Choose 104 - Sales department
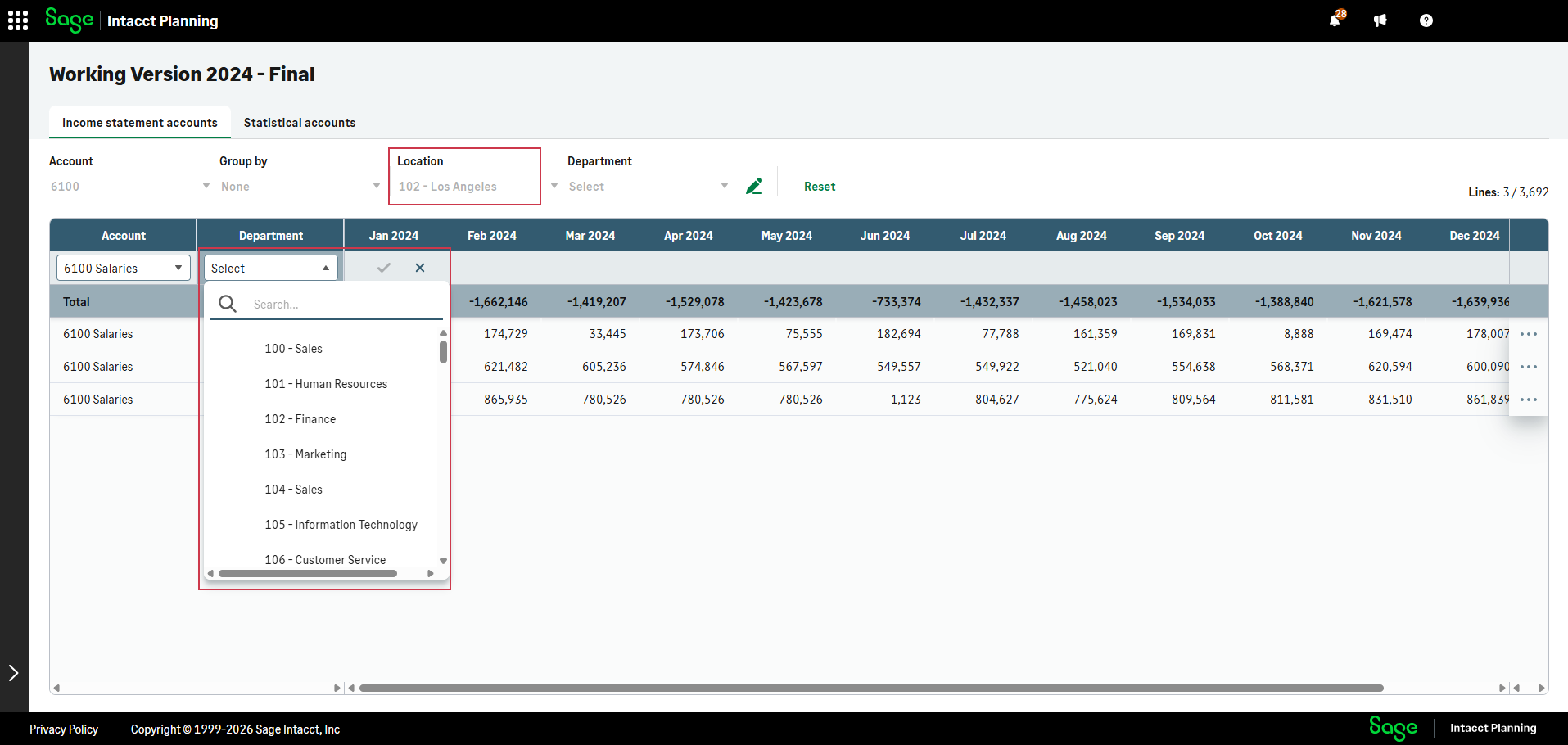The height and width of the screenshot is (745, 1568). point(293,490)
